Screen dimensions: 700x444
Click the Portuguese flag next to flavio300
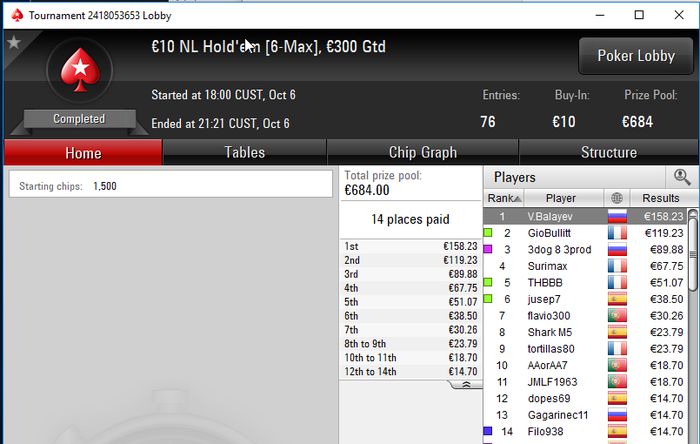pos(617,315)
